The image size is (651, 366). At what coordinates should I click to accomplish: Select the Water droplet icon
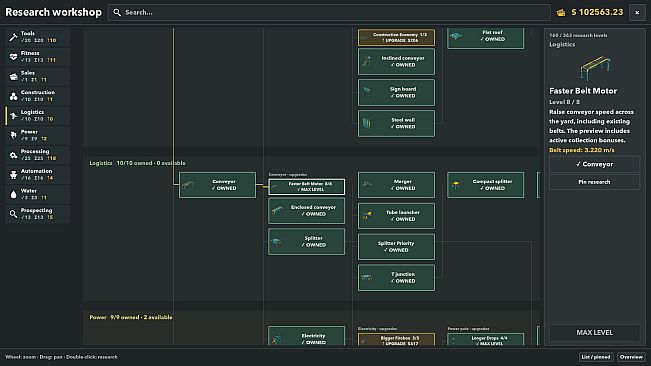pyautogui.click(x=13, y=195)
